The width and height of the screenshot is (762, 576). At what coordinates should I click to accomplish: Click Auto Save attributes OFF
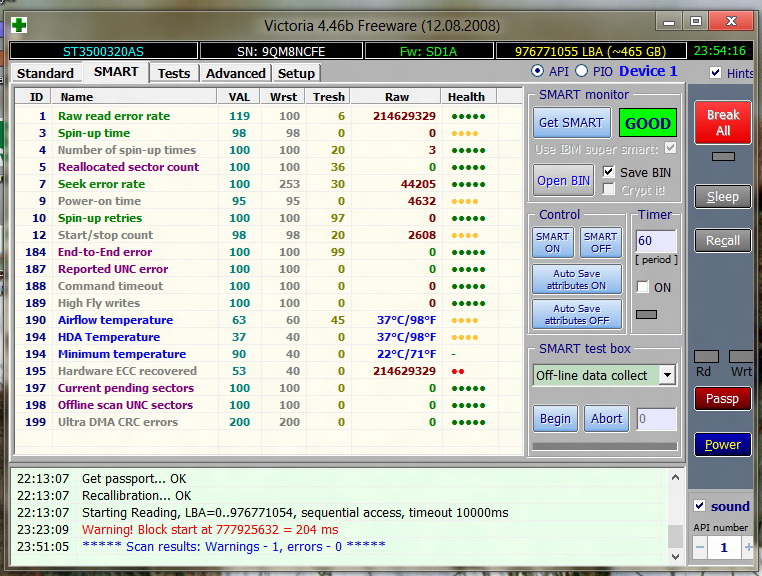pyautogui.click(x=576, y=314)
